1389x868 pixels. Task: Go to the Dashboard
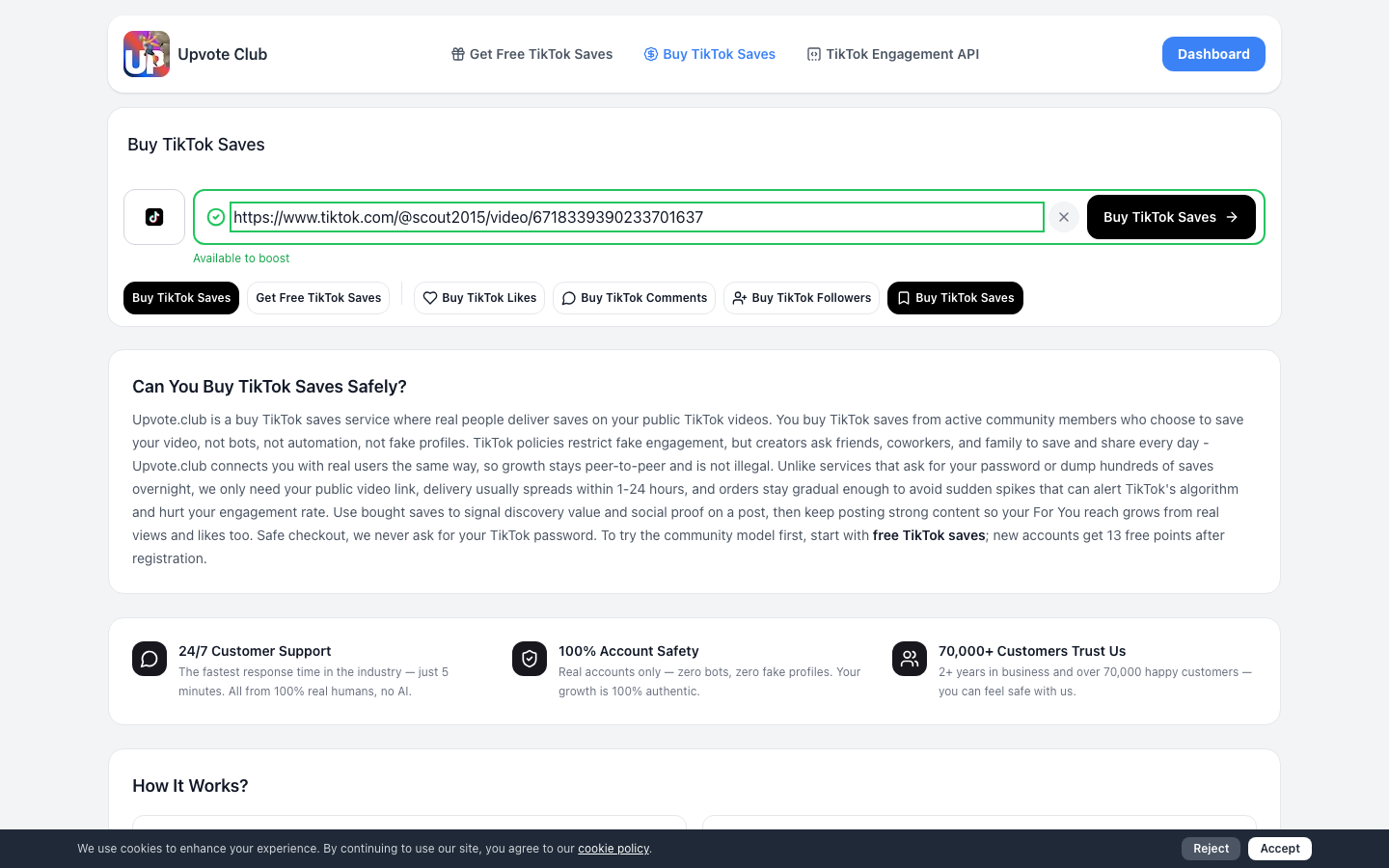point(1213,54)
